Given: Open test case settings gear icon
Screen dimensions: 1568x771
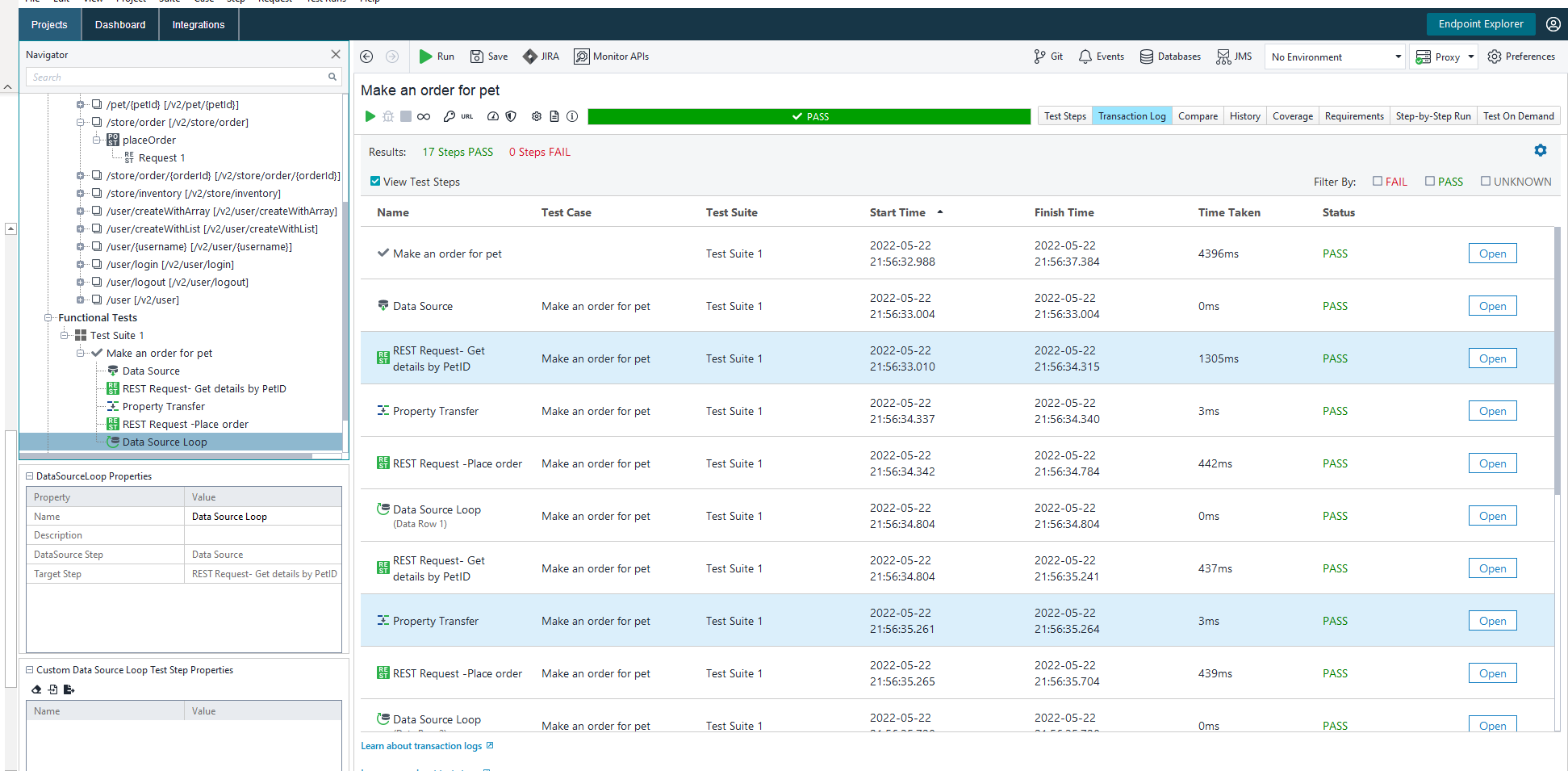Looking at the screenshot, I should [537, 116].
